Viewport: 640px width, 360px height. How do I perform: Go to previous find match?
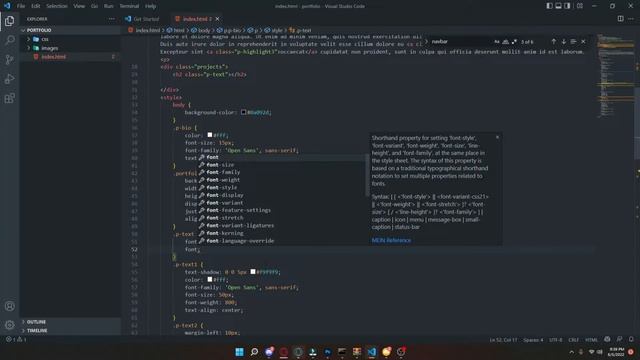tap(553, 42)
